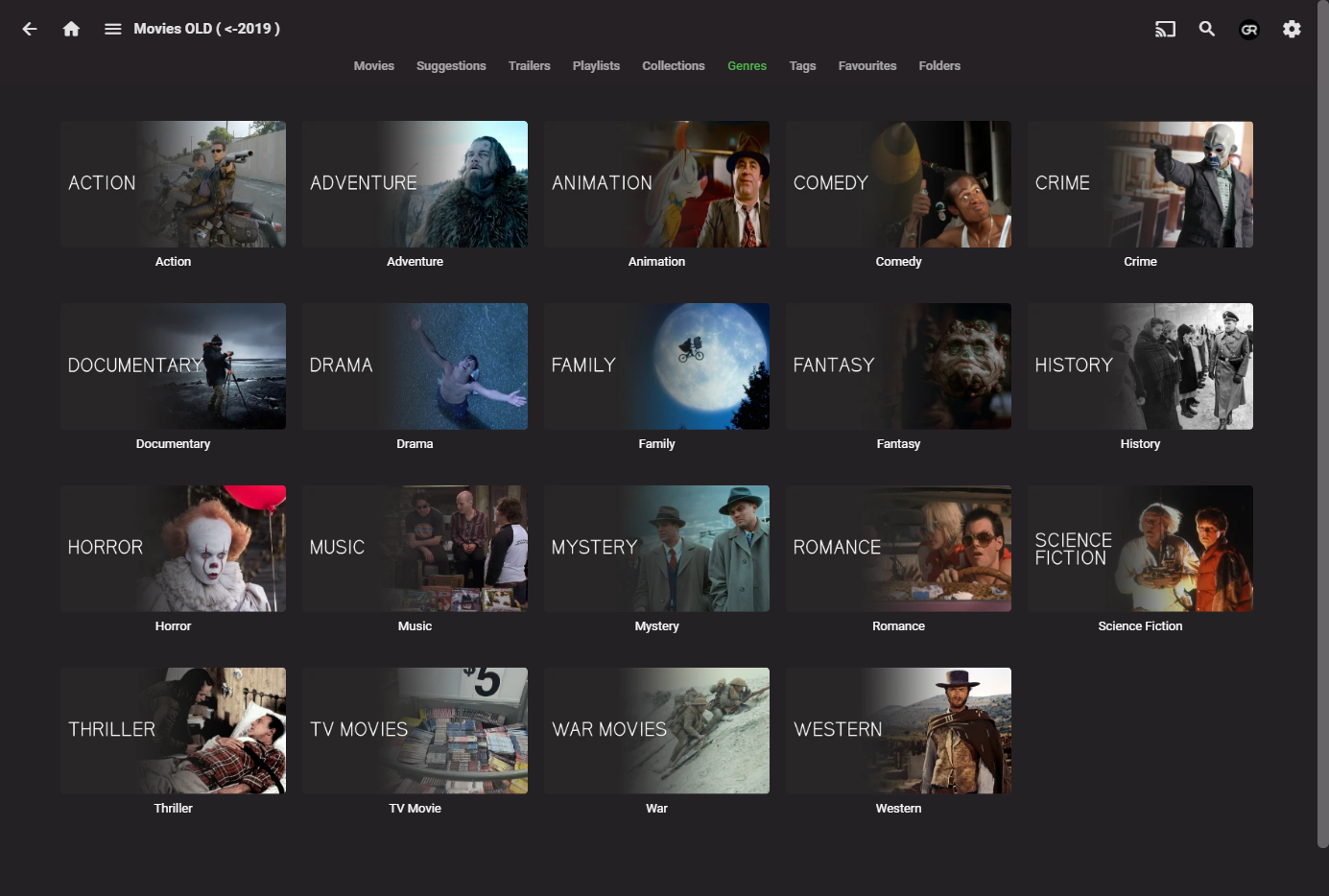This screenshot has width=1329, height=896.
Task: Click the Cast to device icon
Action: [x=1165, y=29]
